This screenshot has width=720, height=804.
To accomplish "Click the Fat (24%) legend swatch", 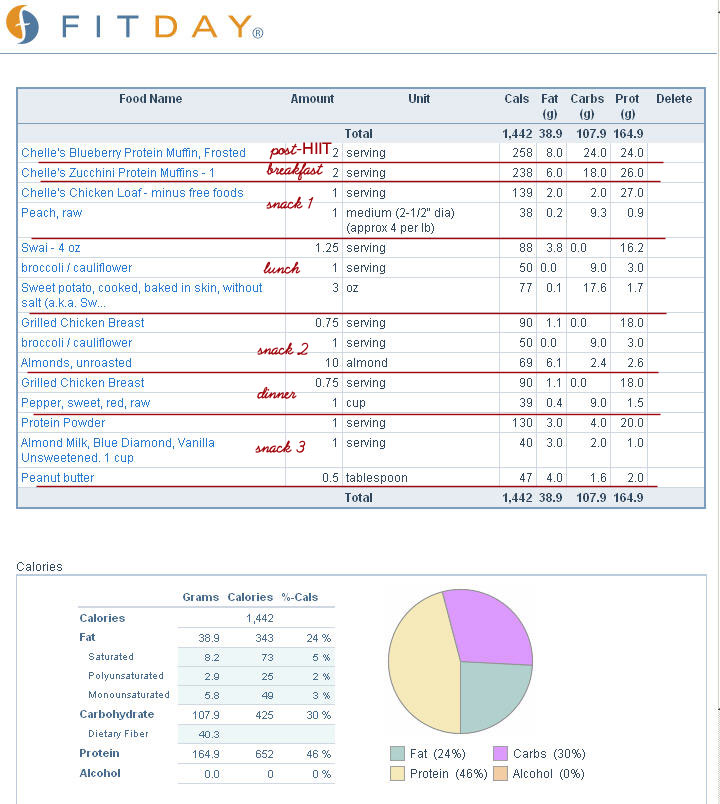I will pyautogui.click(x=397, y=754).
